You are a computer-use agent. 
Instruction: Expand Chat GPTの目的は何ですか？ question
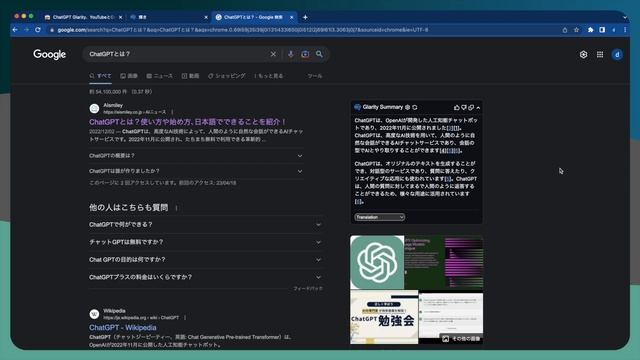tap(206, 260)
